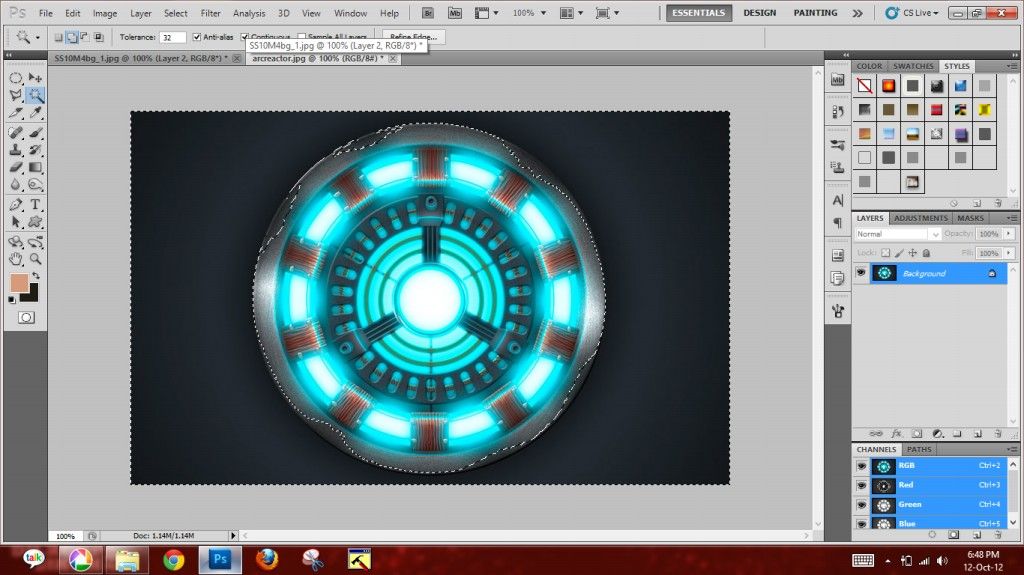Select the Eyedropper tool

tap(35, 114)
